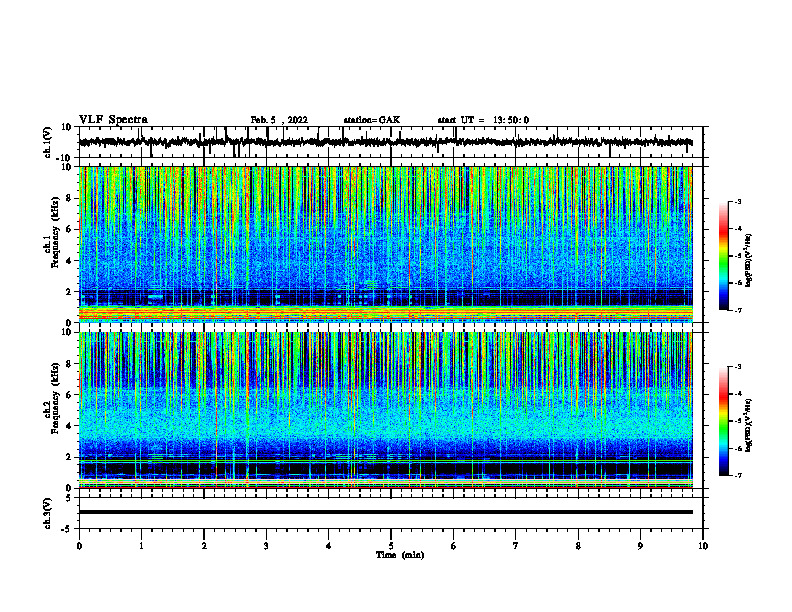Click the "9" tick on the time axis
Viewport: 792px width, 612px height.
click(x=640, y=546)
